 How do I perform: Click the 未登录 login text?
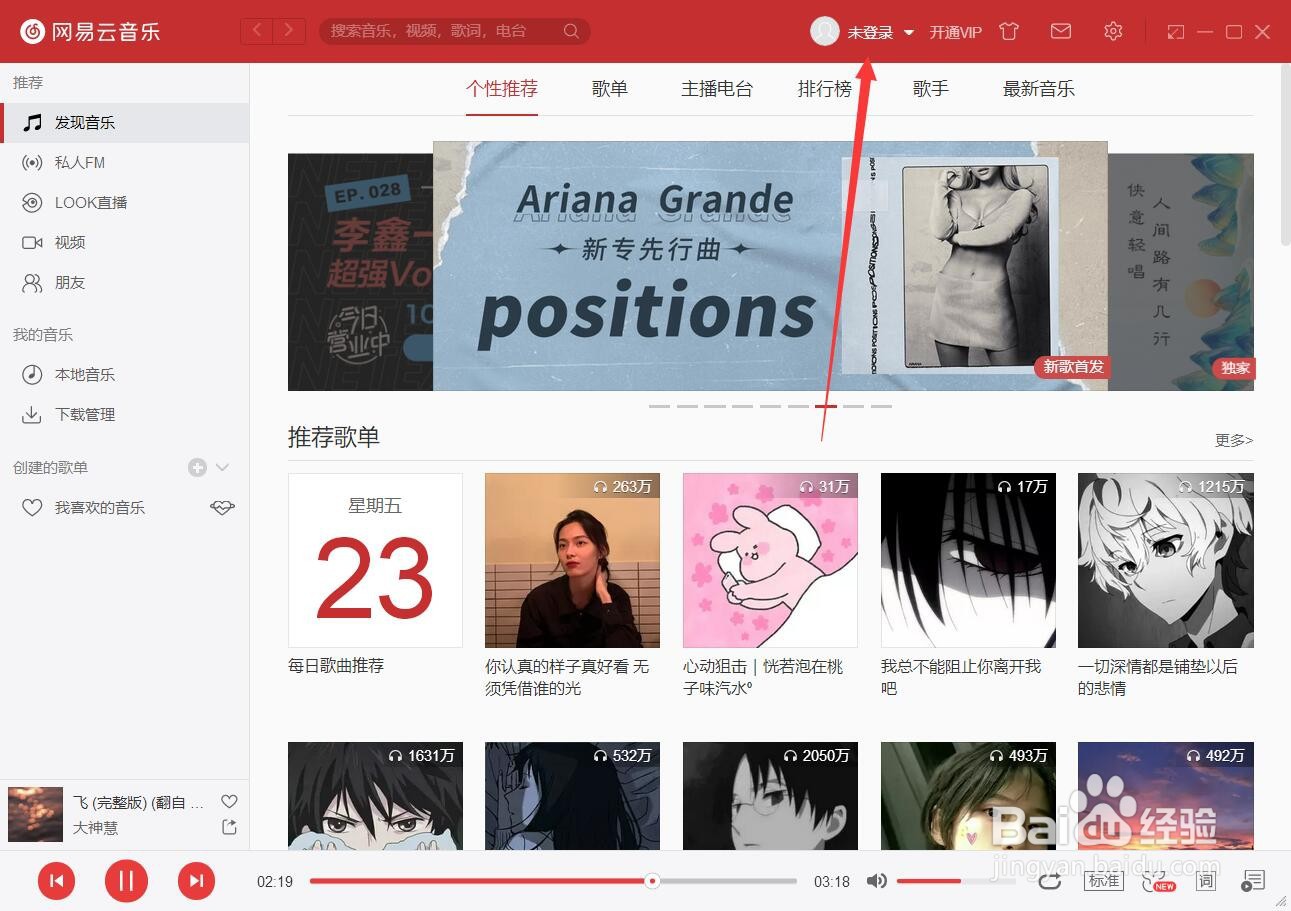click(x=870, y=32)
